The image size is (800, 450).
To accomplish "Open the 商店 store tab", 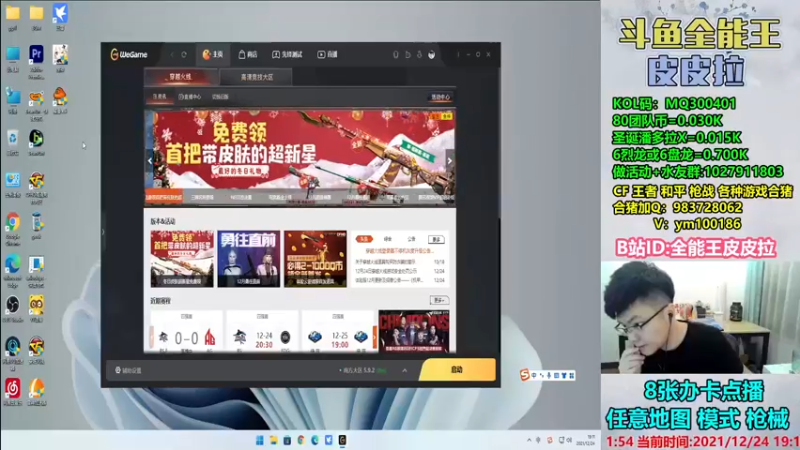I will click(248, 55).
